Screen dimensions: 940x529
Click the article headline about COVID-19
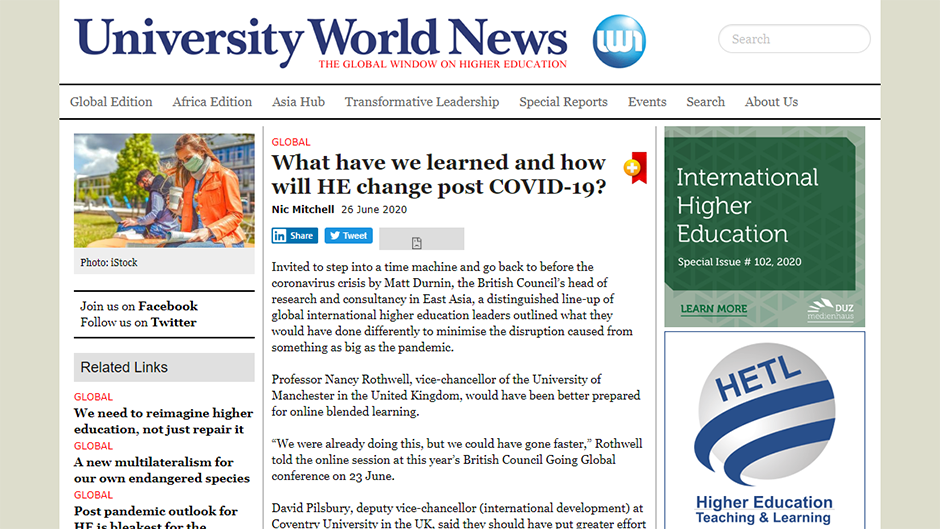439,174
